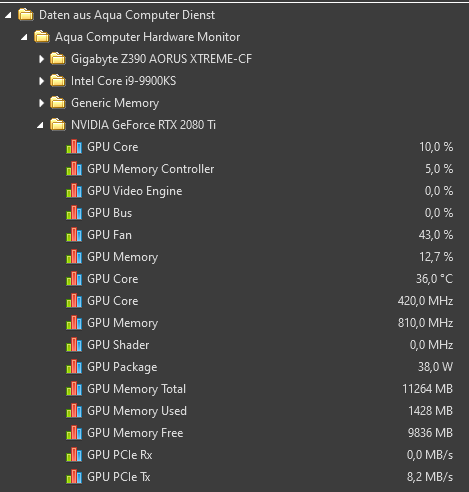Select the NVIDIA GeForce RTX 2080 Ti label
469x492 pixels.
(x=143, y=125)
